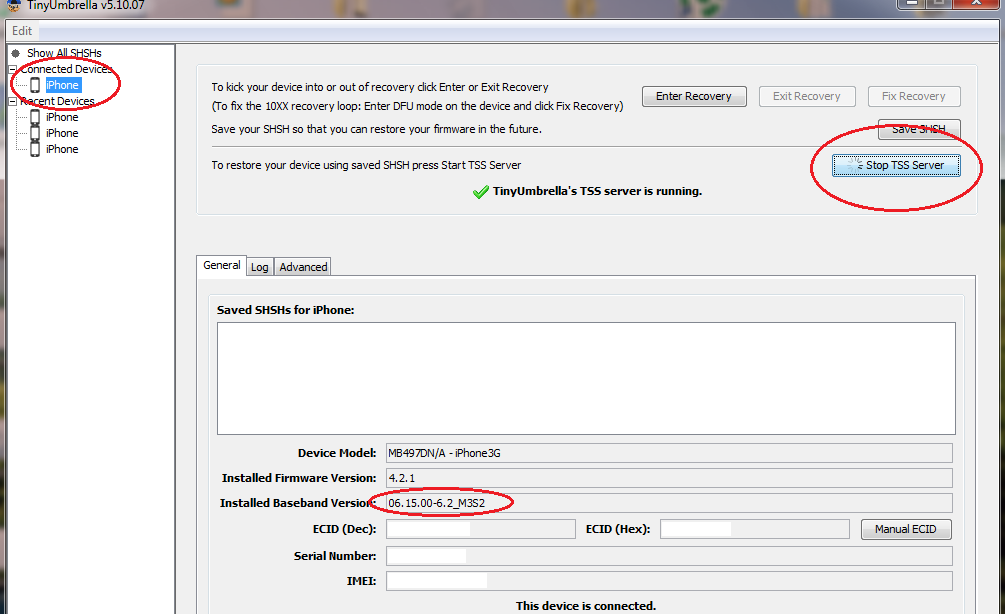Switch to the General tab
Viewport: 1005px width, 614px height.
221,265
